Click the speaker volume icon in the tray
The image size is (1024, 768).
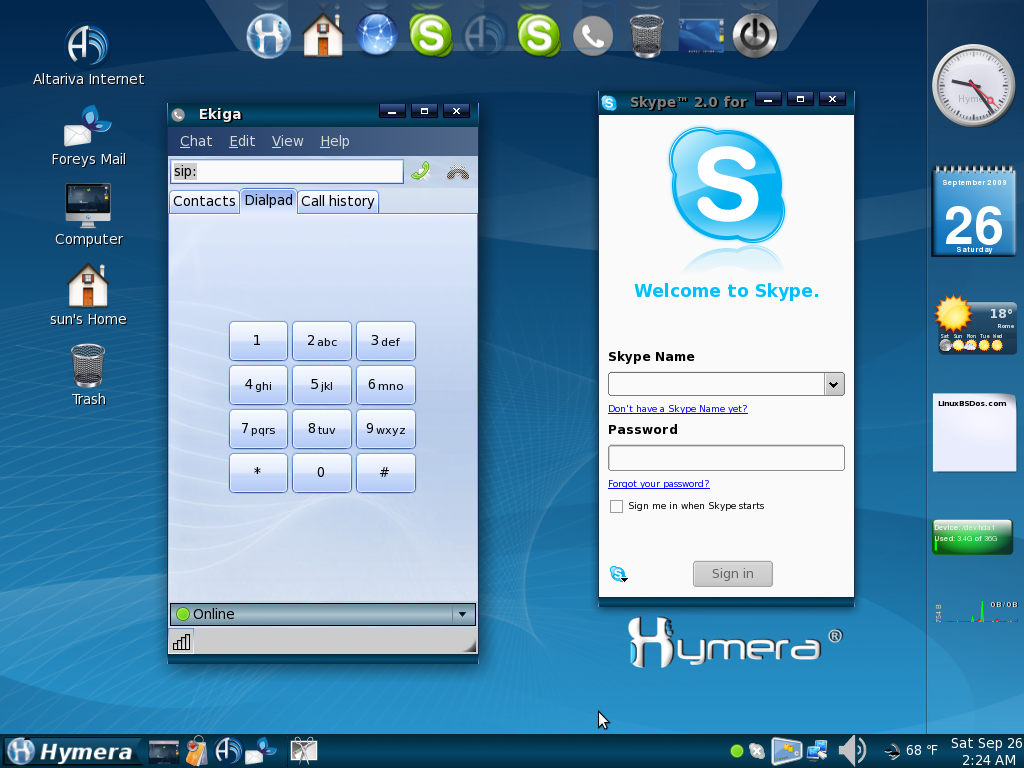tap(852, 751)
